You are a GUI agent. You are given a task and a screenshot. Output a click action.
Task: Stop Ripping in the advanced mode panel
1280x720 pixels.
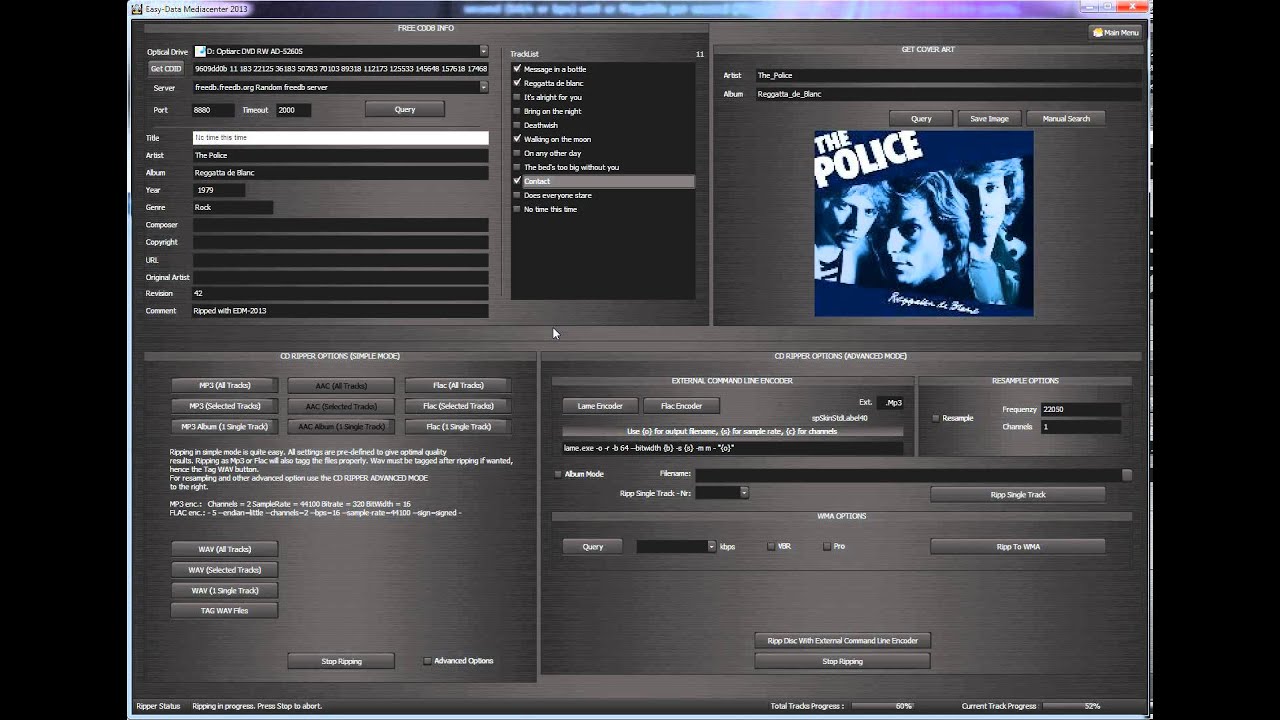click(842, 661)
